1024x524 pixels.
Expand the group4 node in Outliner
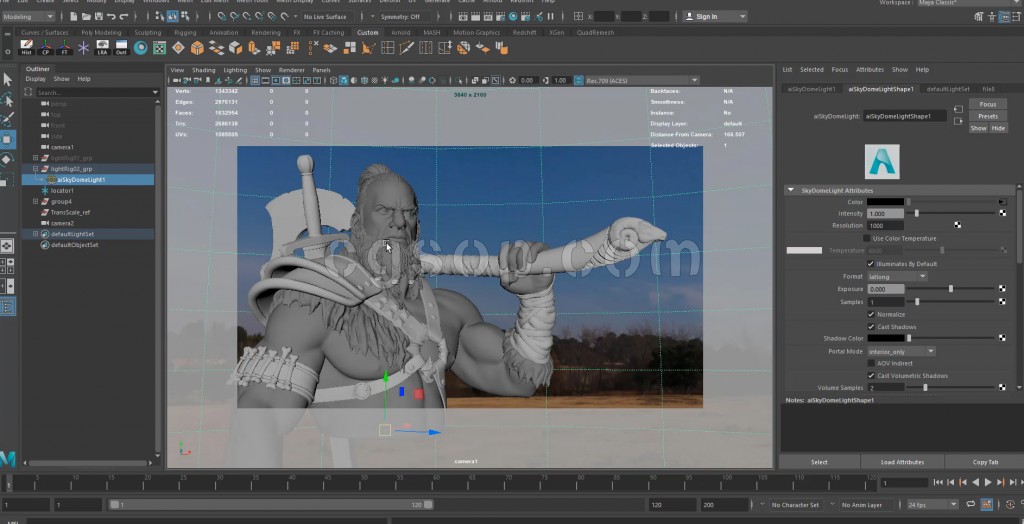(36, 202)
